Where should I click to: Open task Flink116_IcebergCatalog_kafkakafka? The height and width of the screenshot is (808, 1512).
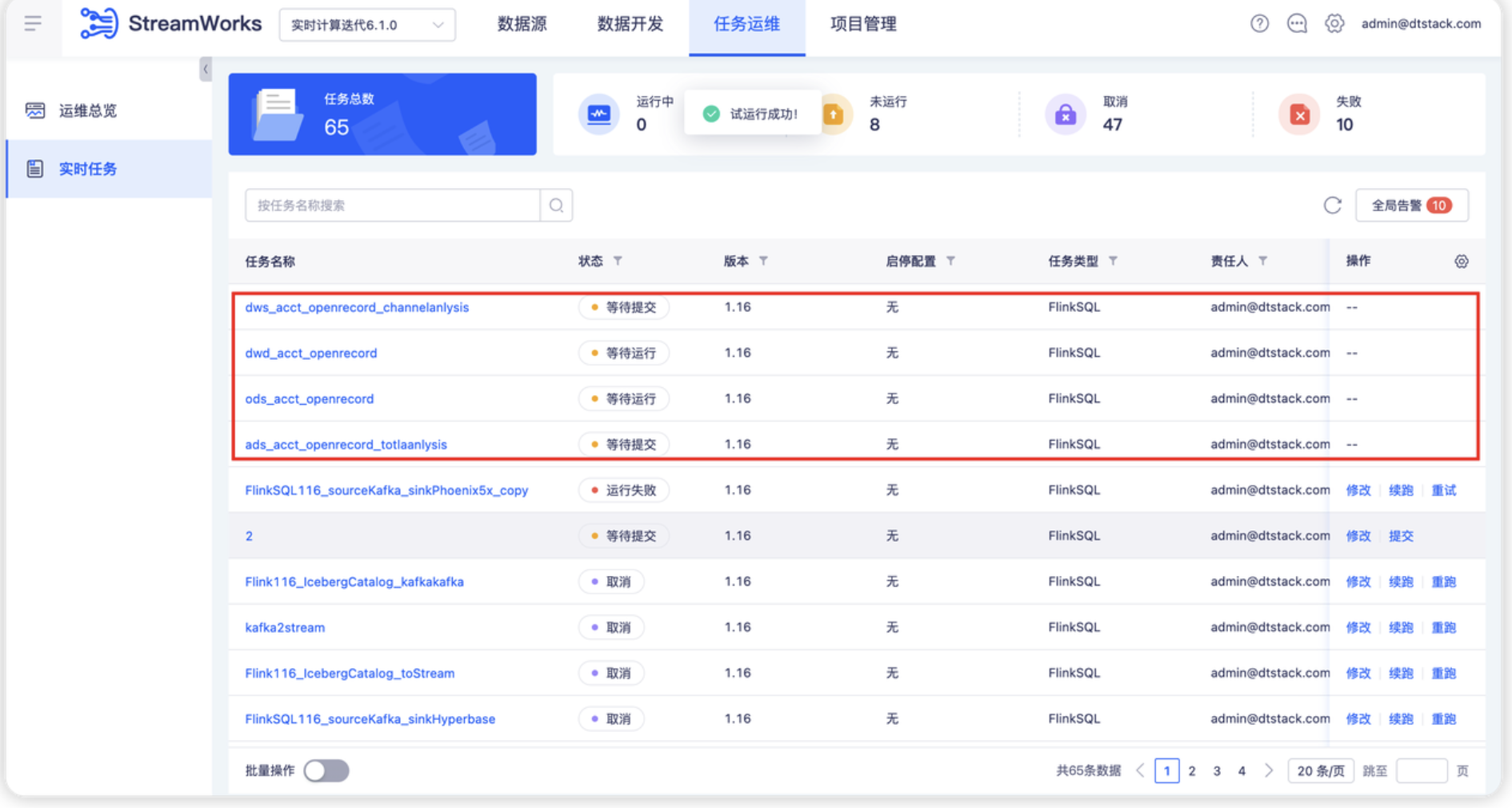tap(354, 582)
